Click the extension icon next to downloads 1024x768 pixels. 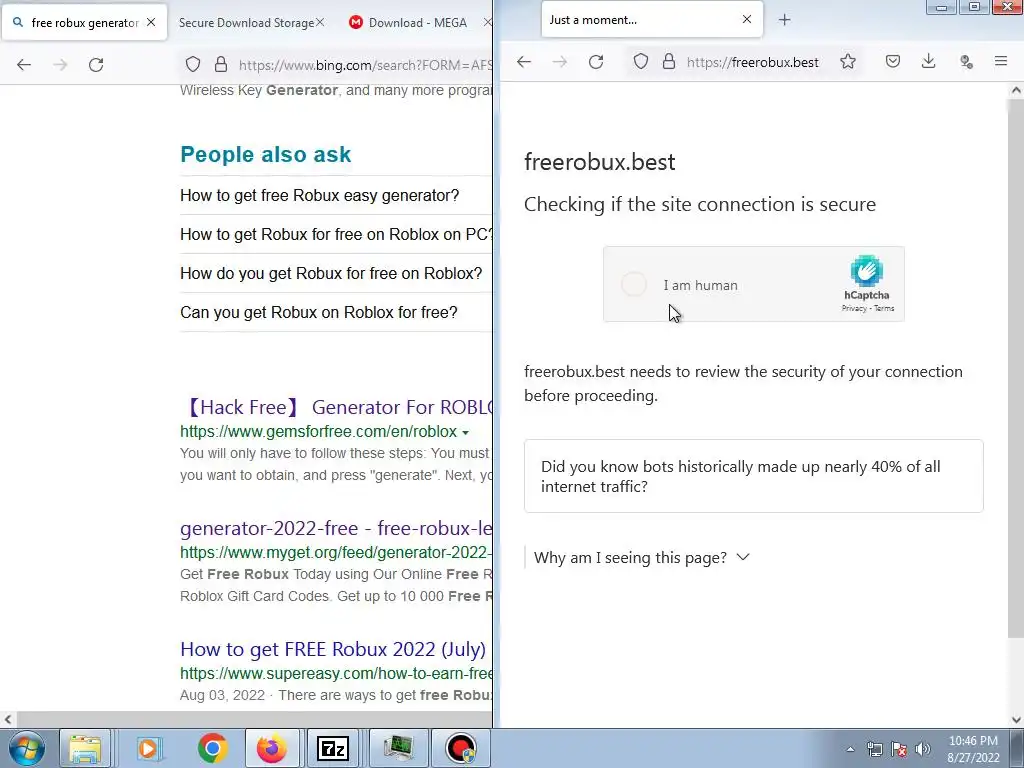966,62
